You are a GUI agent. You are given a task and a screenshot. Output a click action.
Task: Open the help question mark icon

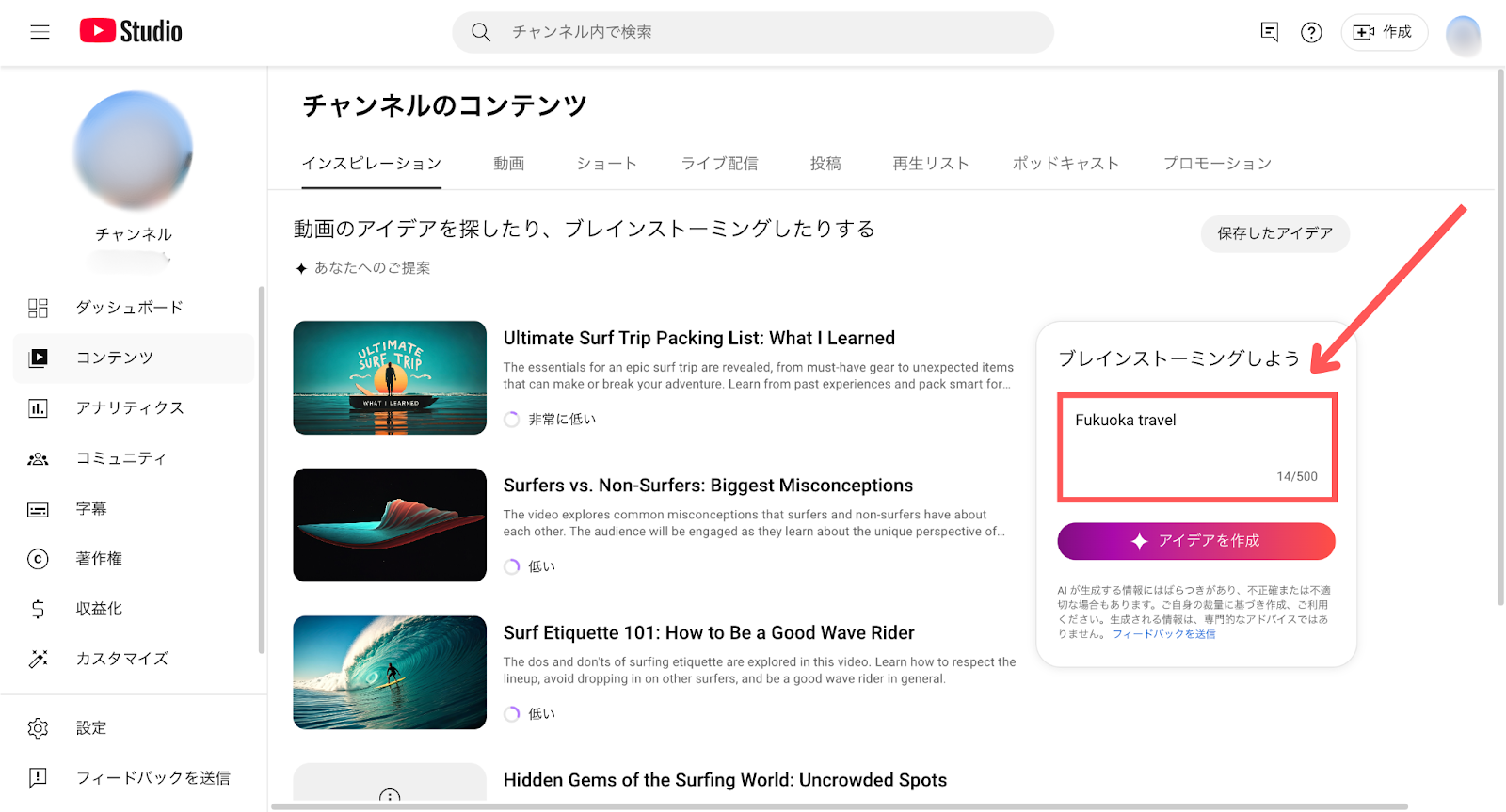point(1311,32)
